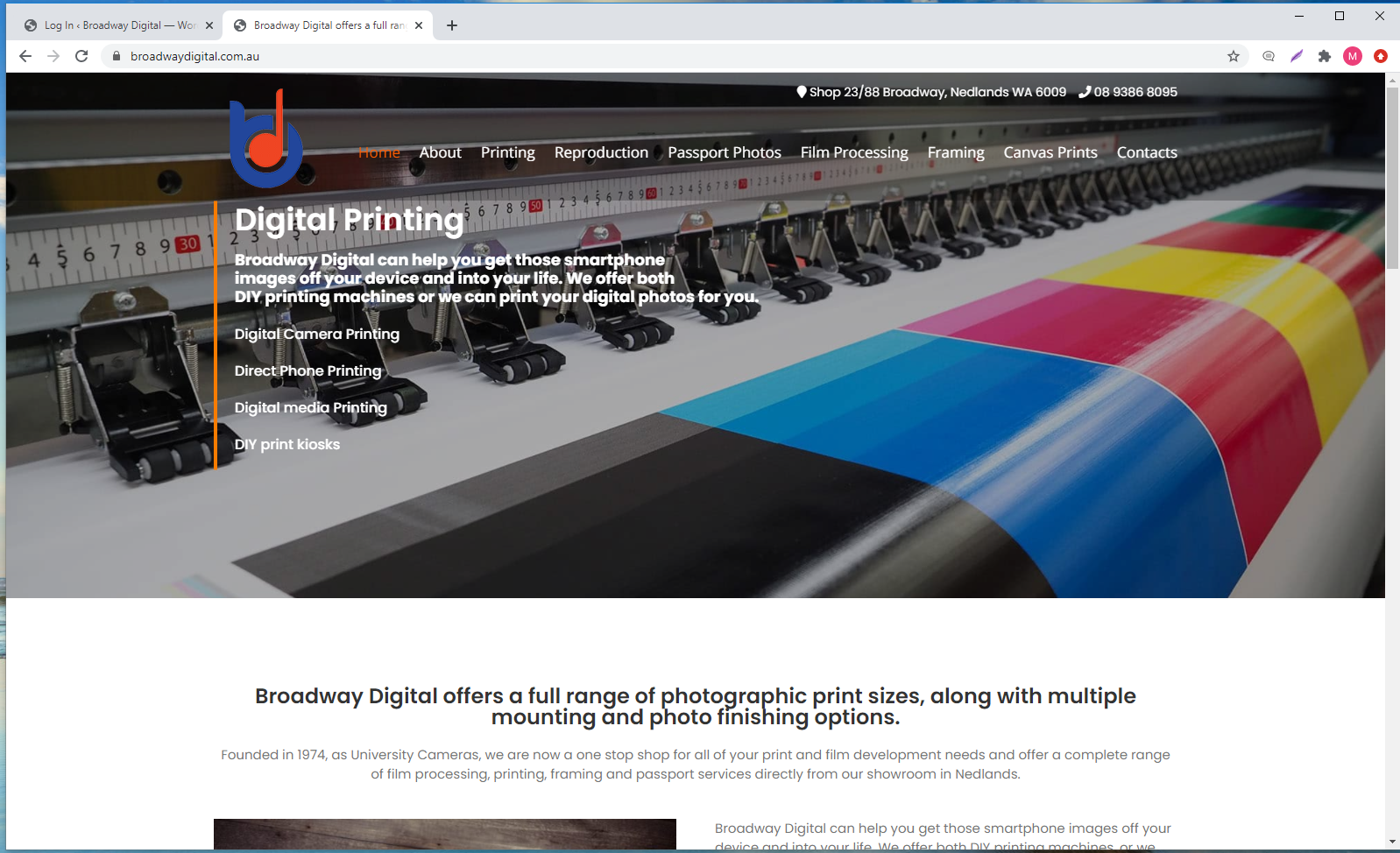Click the location pin icon by the address
This screenshot has height=853, width=1400.
[801, 92]
